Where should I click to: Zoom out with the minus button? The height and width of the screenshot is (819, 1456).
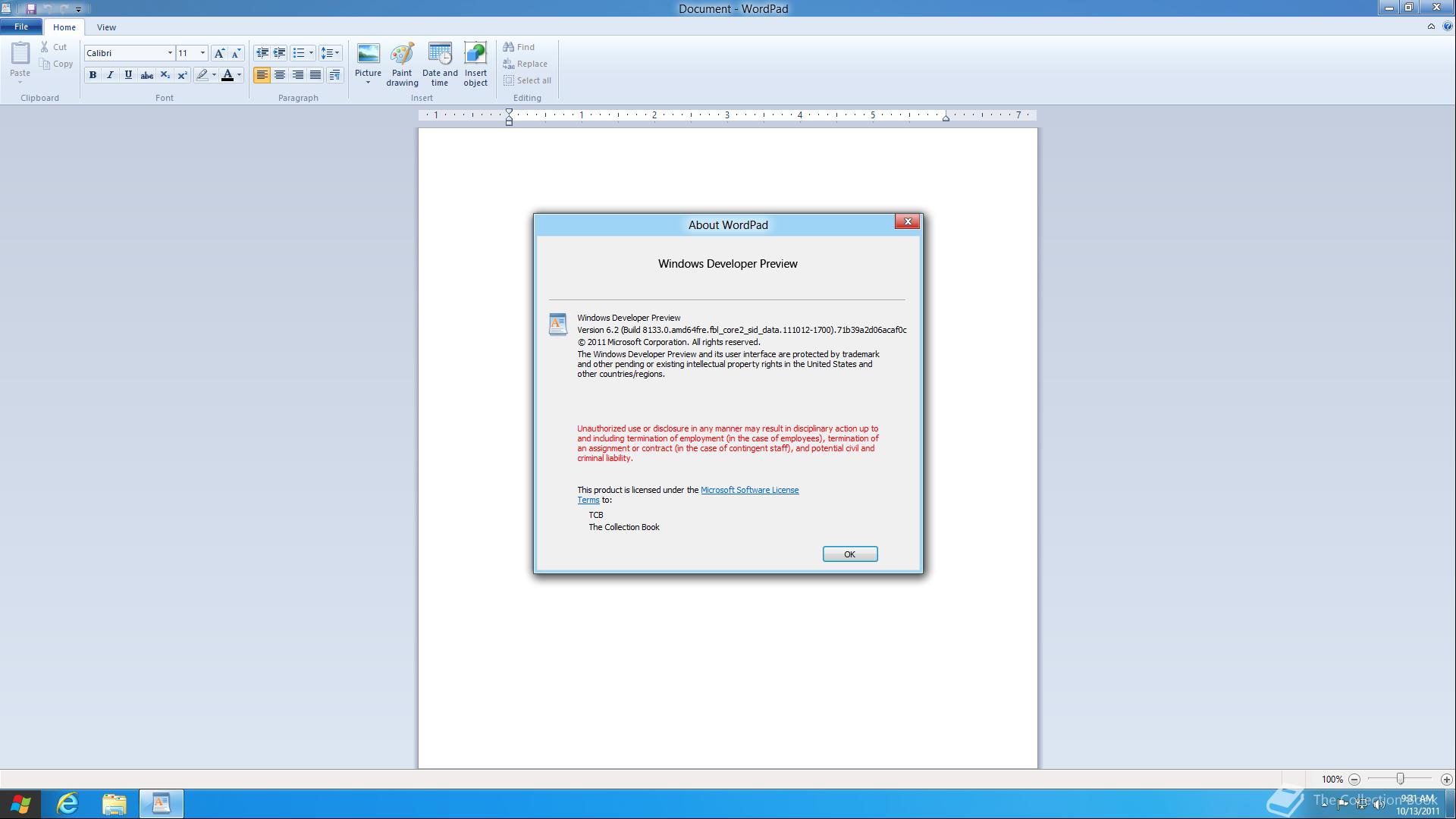pyautogui.click(x=1354, y=780)
